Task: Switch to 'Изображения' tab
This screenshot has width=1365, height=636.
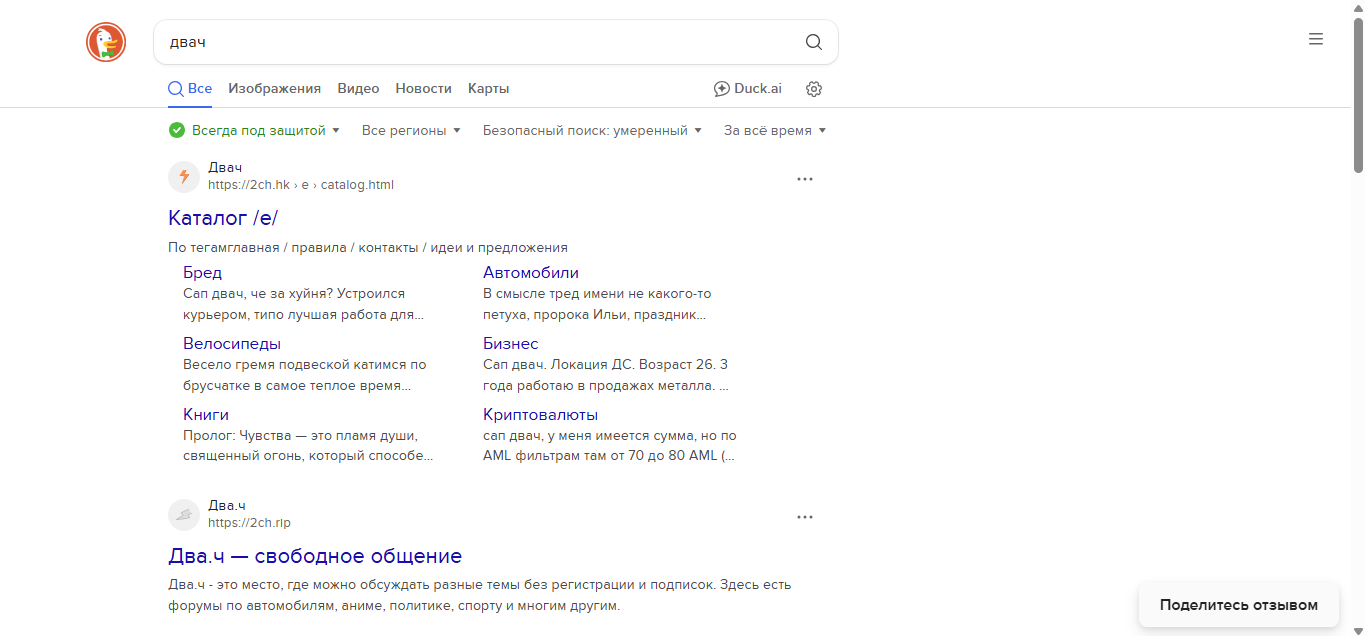Action: point(274,89)
